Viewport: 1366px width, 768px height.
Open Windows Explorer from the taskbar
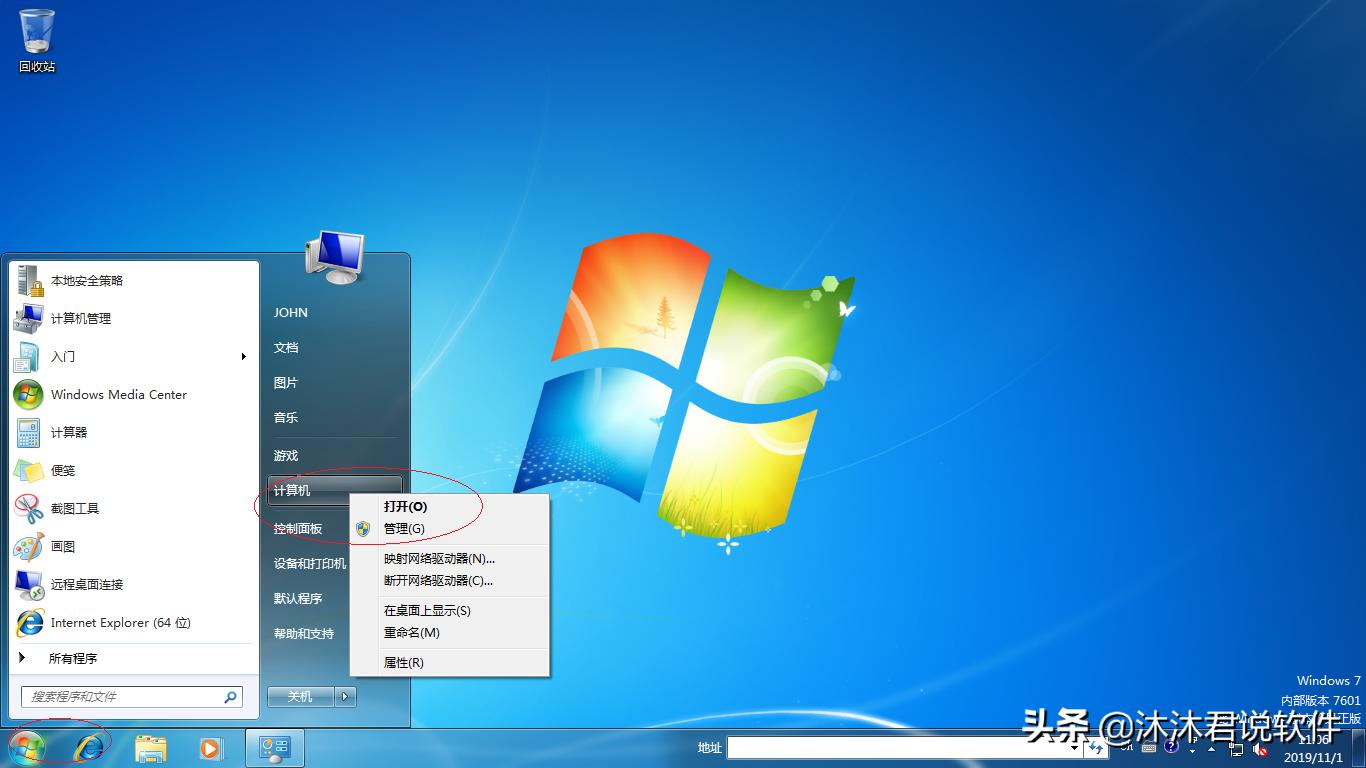pos(150,747)
